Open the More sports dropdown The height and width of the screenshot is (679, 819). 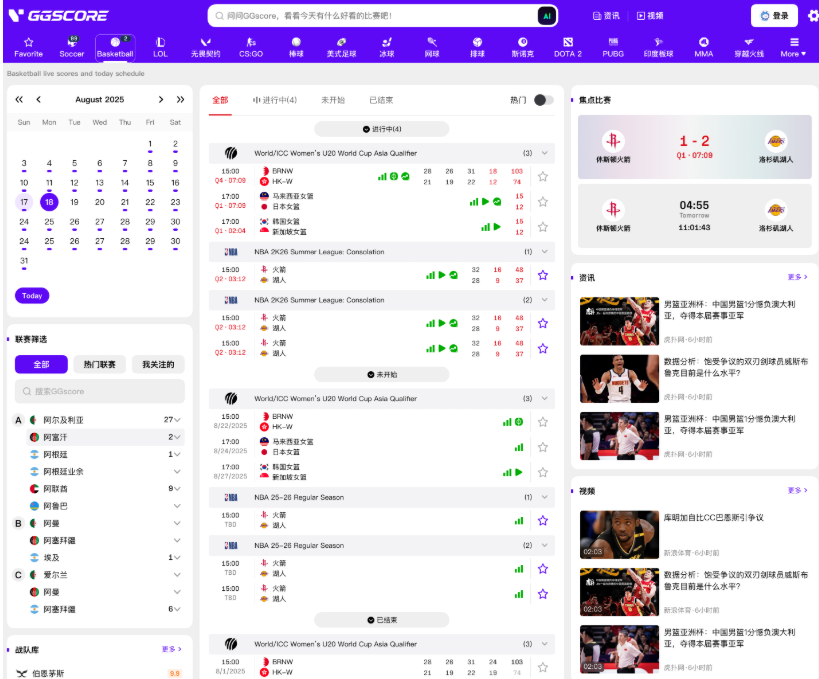(x=794, y=47)
